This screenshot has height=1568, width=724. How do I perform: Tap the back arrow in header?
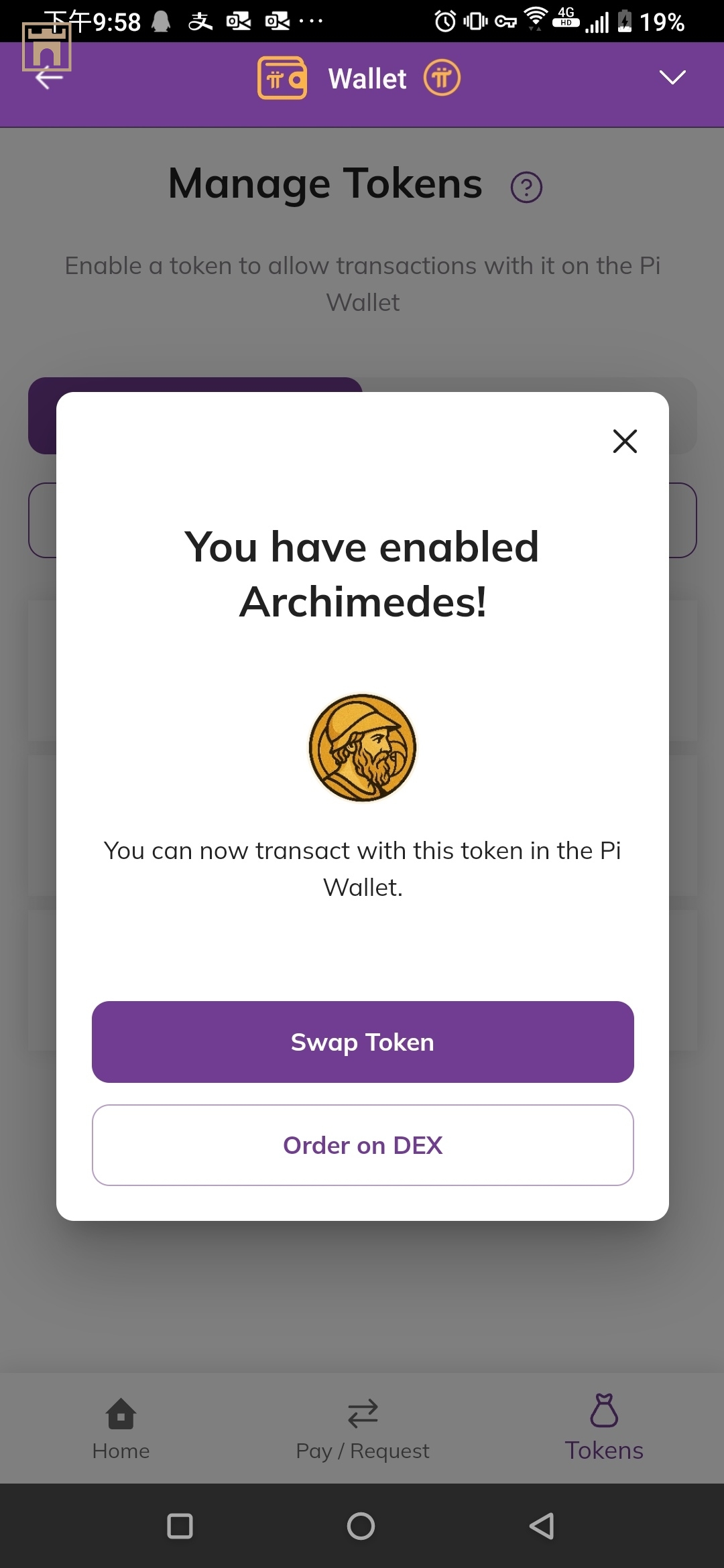pos(49,78)
